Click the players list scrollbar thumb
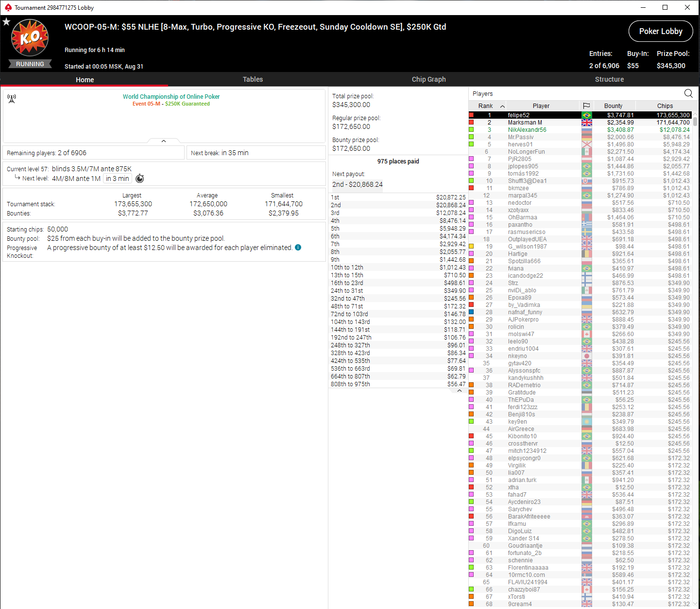 (x=695, y=119)
